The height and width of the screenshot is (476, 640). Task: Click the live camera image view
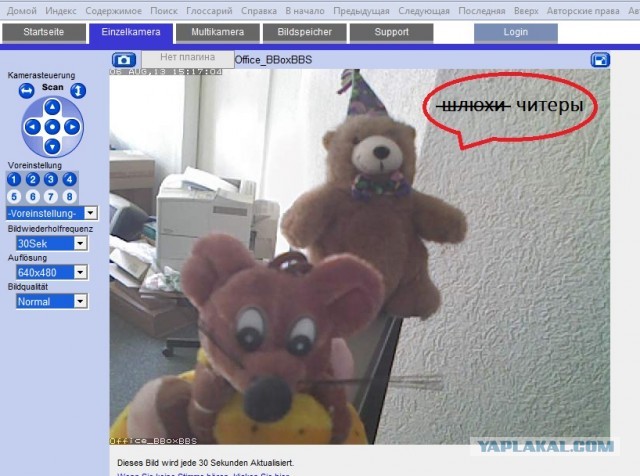click(360, 256)
